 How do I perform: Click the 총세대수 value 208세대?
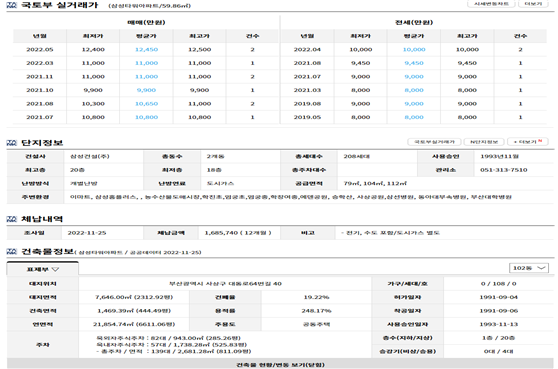click(x=357, y=156)
